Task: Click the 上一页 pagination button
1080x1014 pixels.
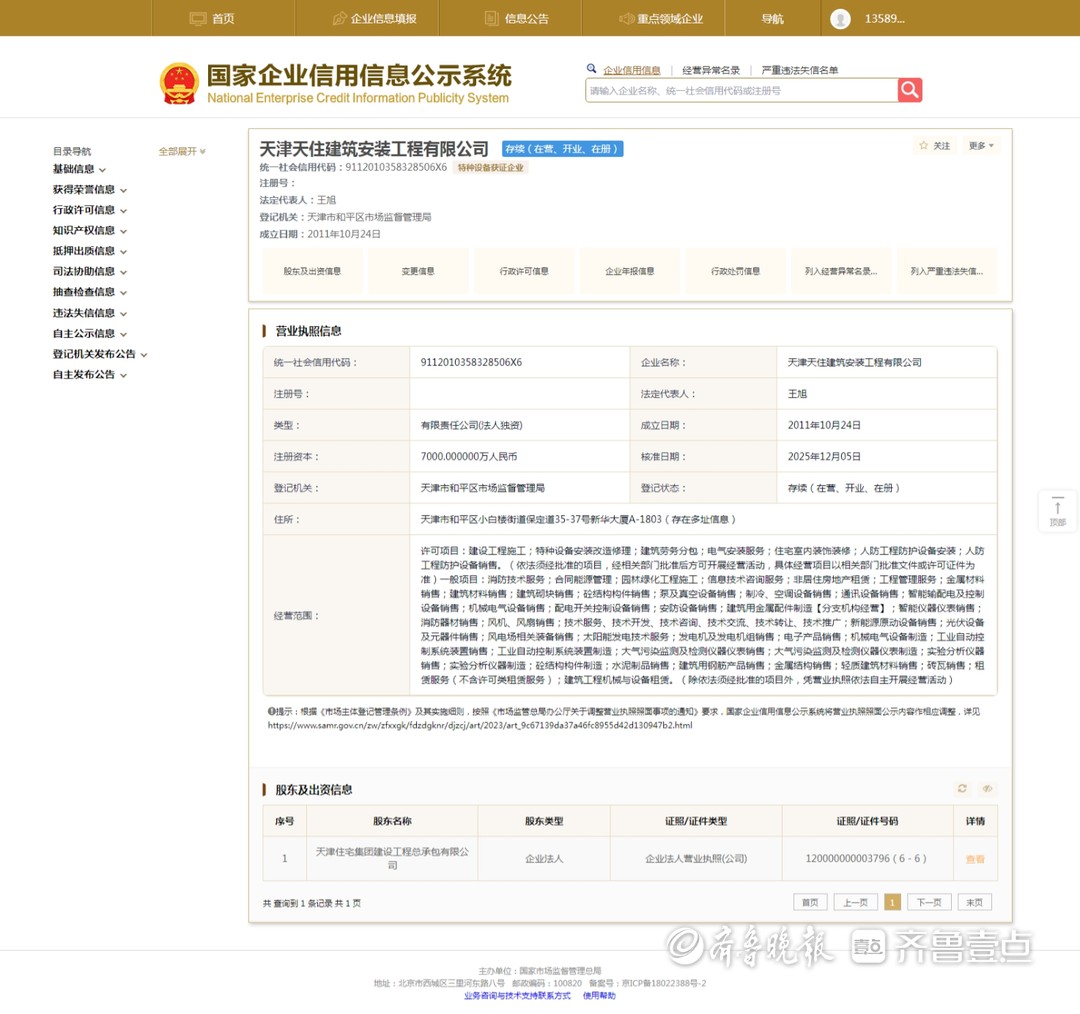Action: (855, 902)
